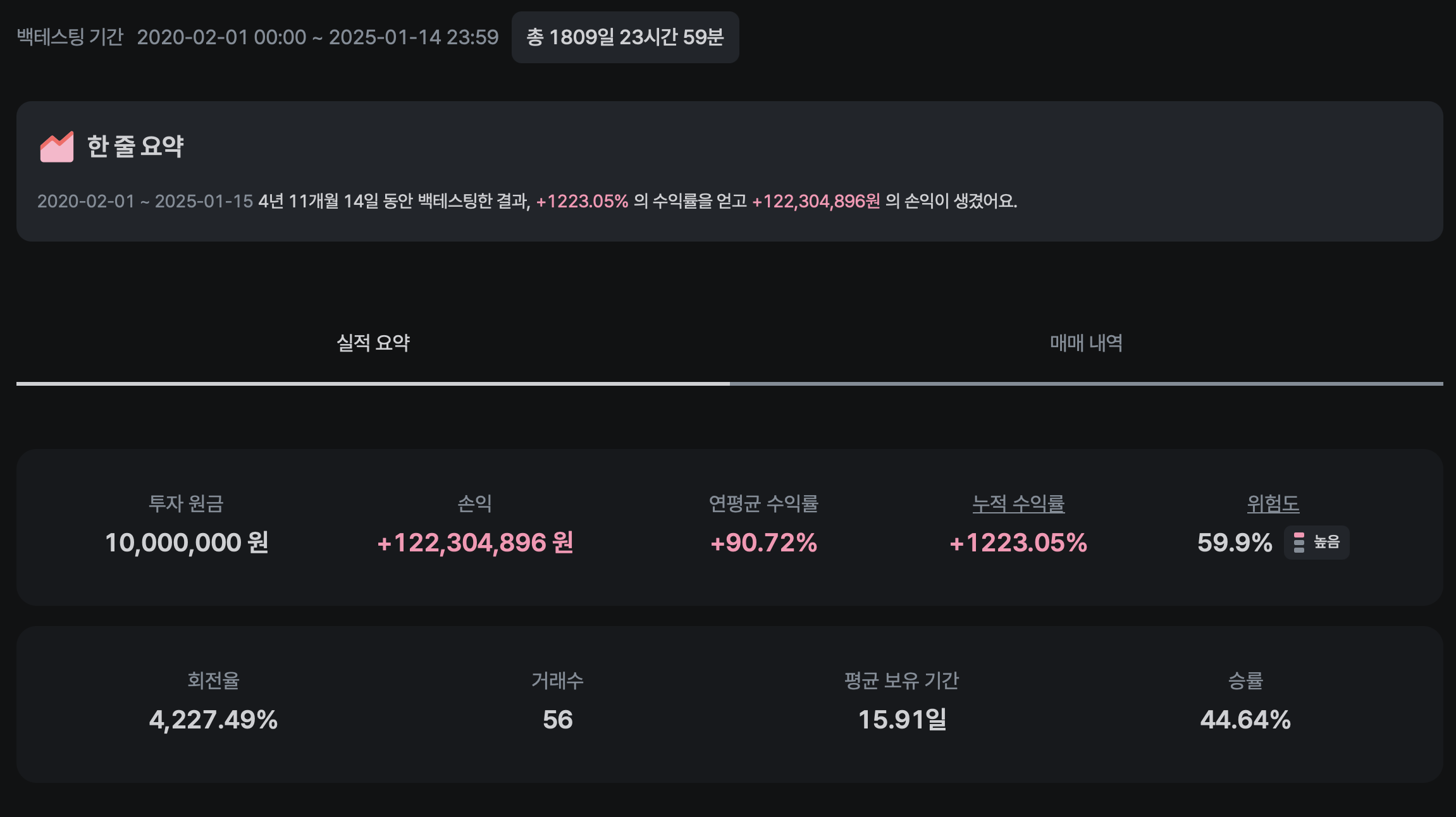Image resolution: width=1456 pixels, height=817 pixels.
Task: Click the 거래수 value 56
Action: point(557,720)
